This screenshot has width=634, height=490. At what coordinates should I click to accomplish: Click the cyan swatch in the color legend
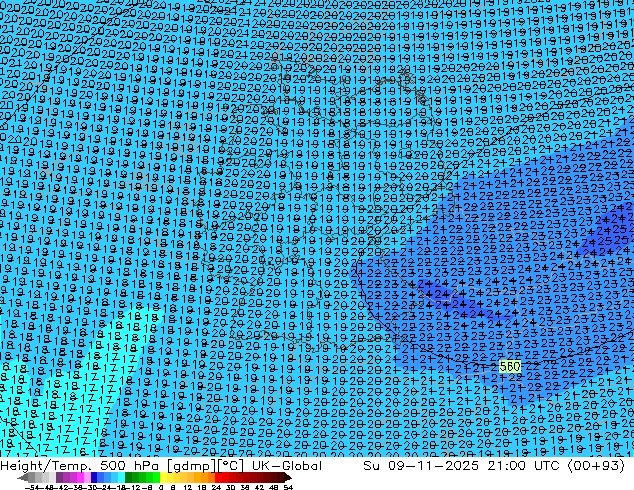pos(121,478)
